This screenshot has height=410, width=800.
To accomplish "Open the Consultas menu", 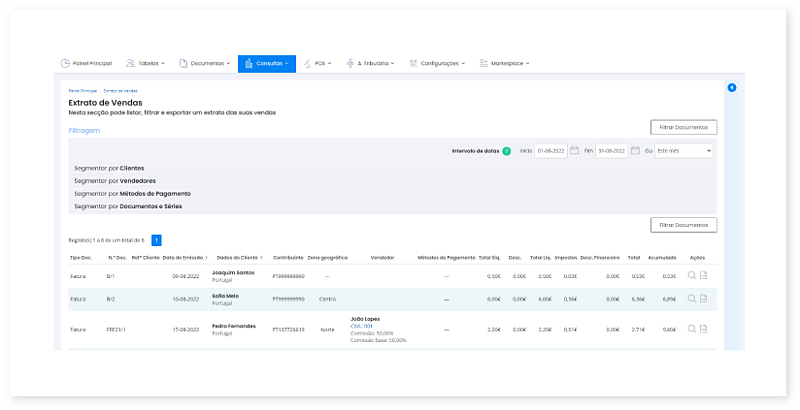I will pyautogui.click(x=266, y=63).
